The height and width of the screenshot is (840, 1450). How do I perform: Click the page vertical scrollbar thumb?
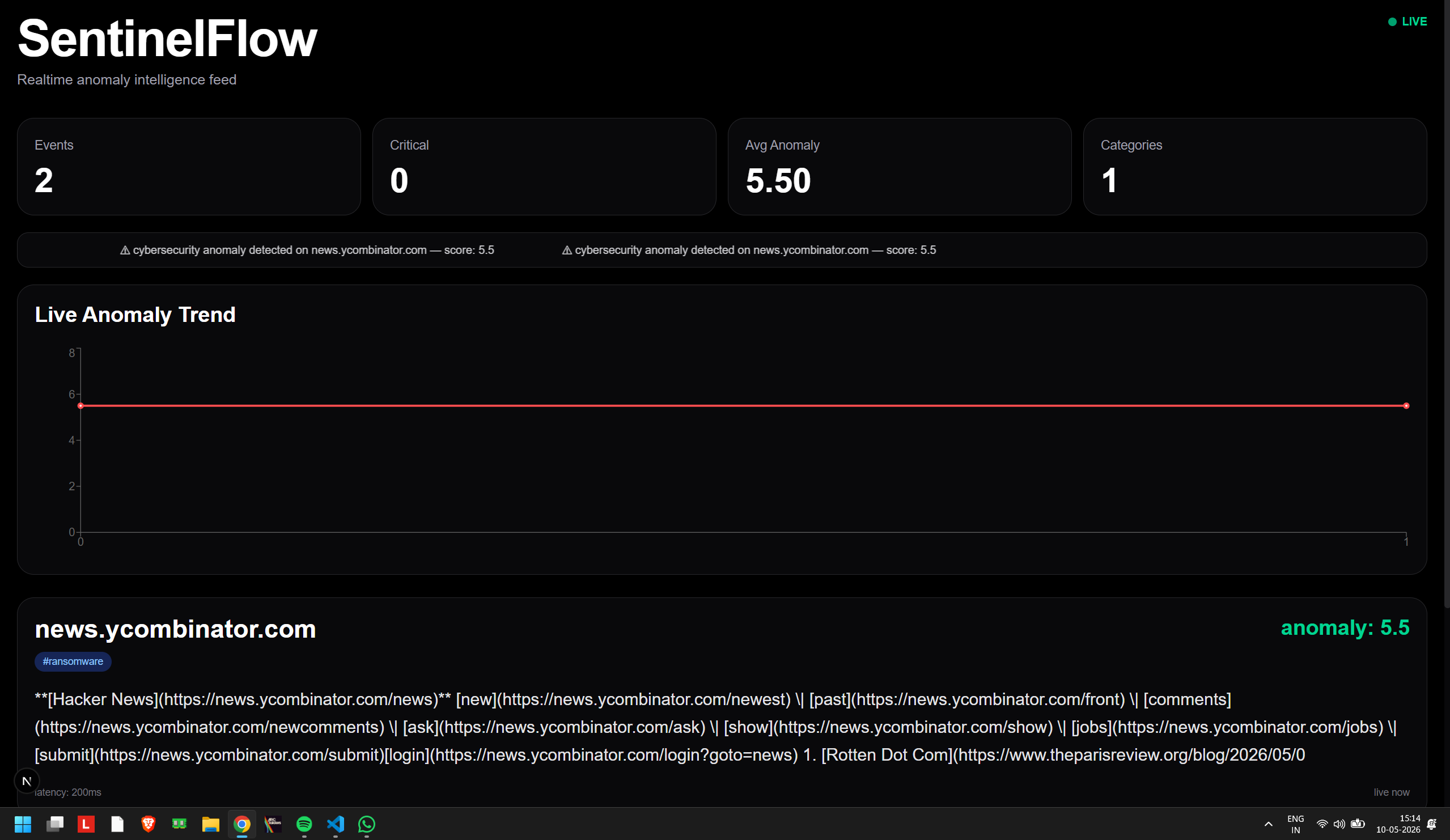click(x=1447, y=304)
